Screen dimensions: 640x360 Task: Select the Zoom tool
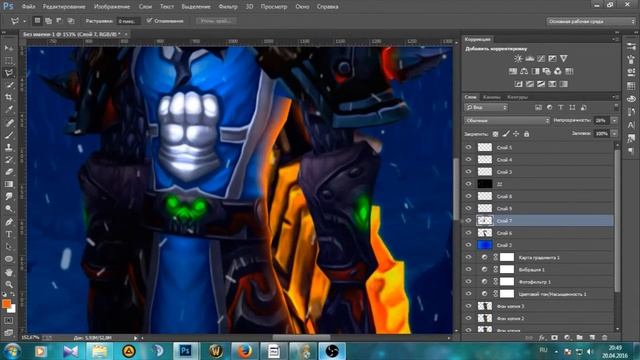9,284
